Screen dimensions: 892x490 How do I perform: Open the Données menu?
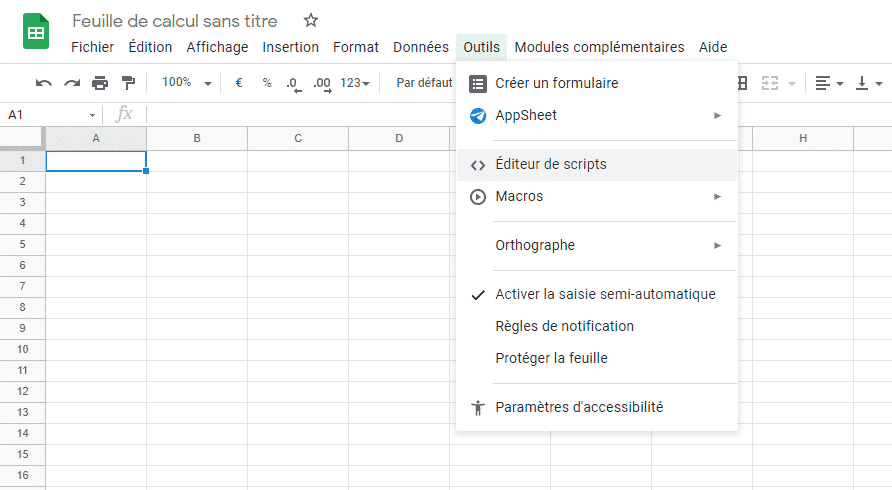pyautogui.click(x=420, y=47)
